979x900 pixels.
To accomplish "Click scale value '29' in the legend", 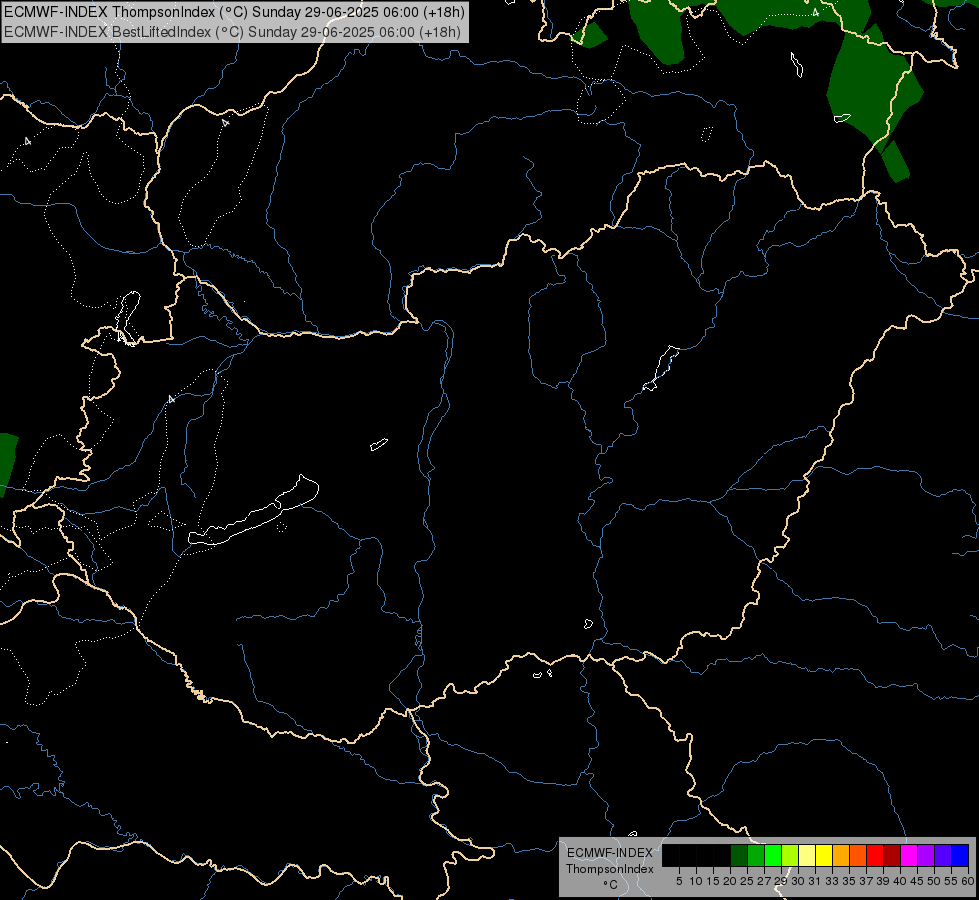I will pyautogui.click(x=782, y=881).
